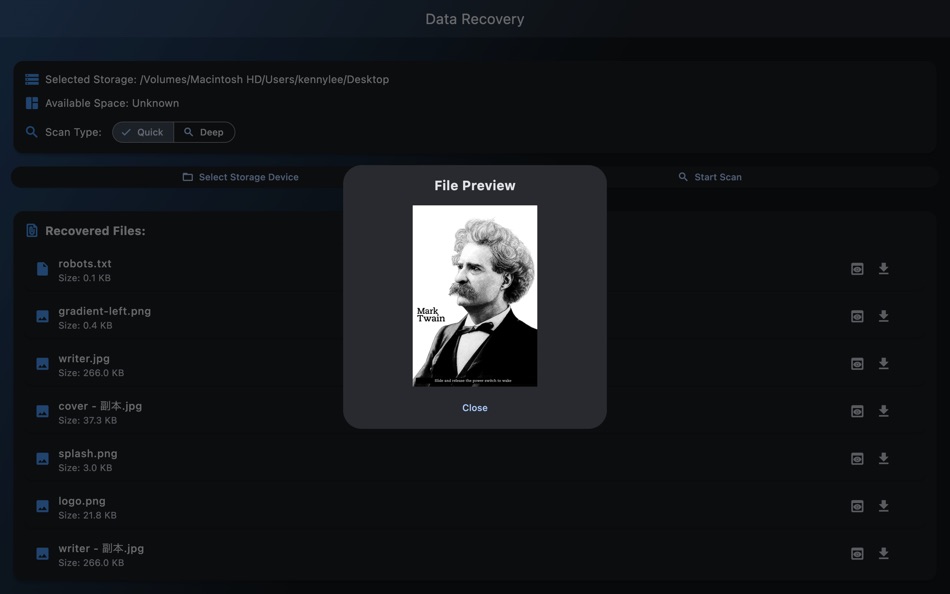Download the splash.png file
Viewport: 950px width, 594px height.
click(883, 459)
